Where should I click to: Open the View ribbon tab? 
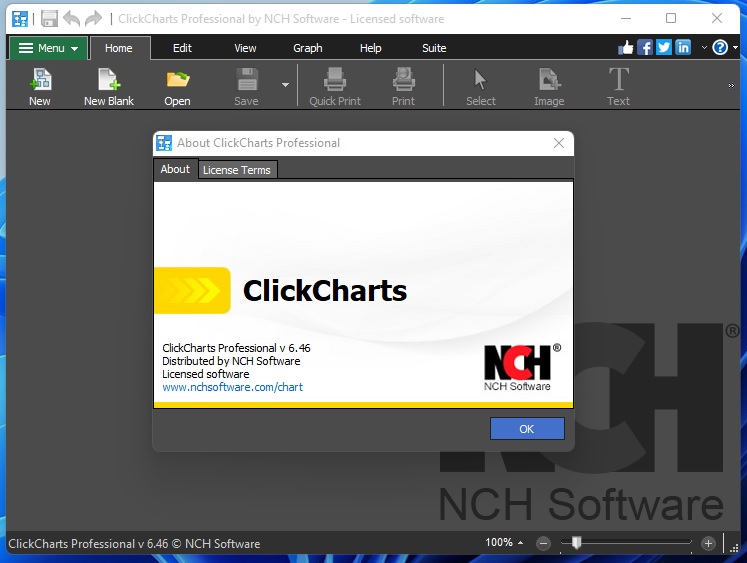245,48
